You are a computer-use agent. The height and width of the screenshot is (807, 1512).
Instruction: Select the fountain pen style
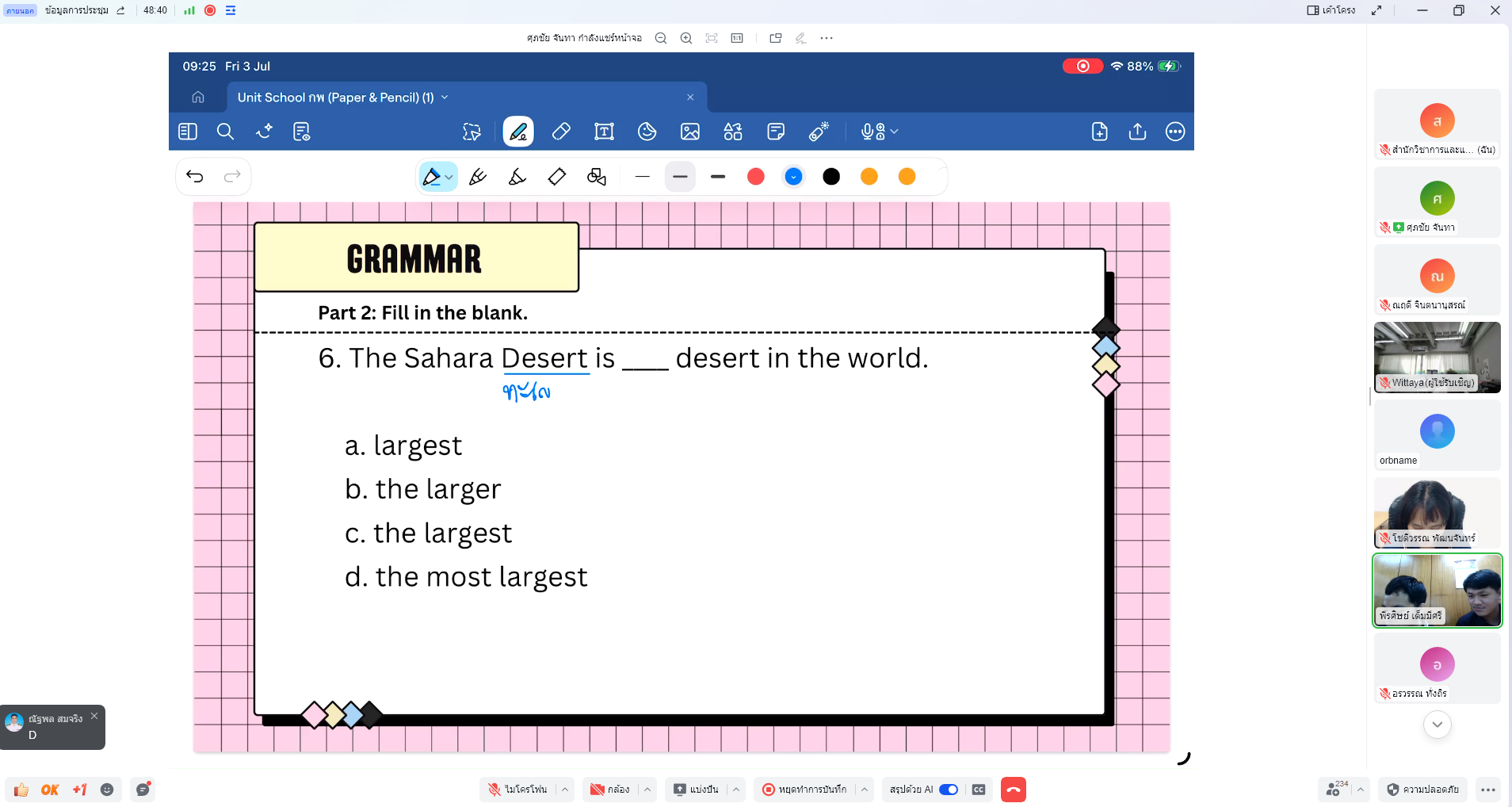click(478, 177)
